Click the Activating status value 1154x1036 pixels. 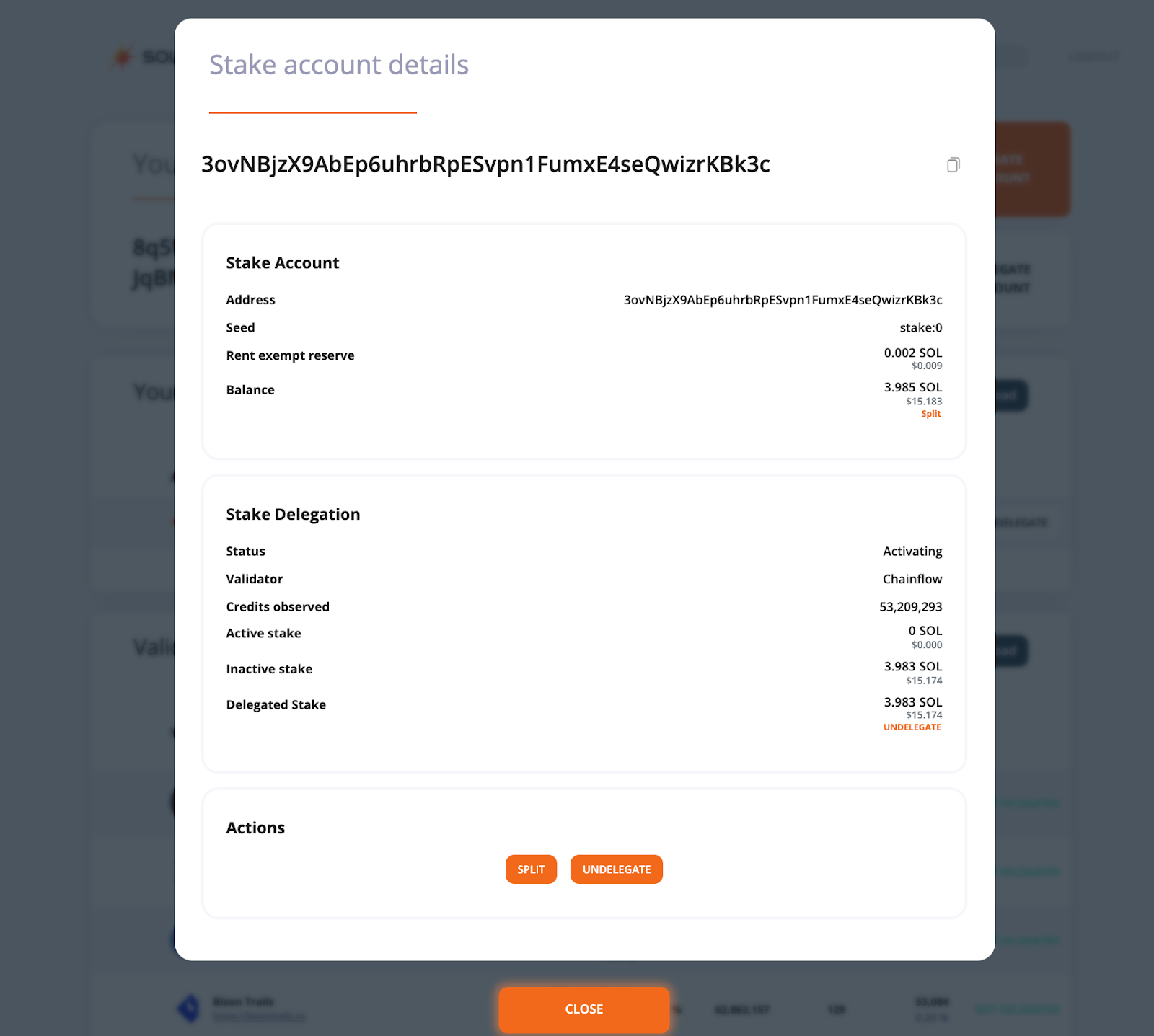[x=912, y=552]
